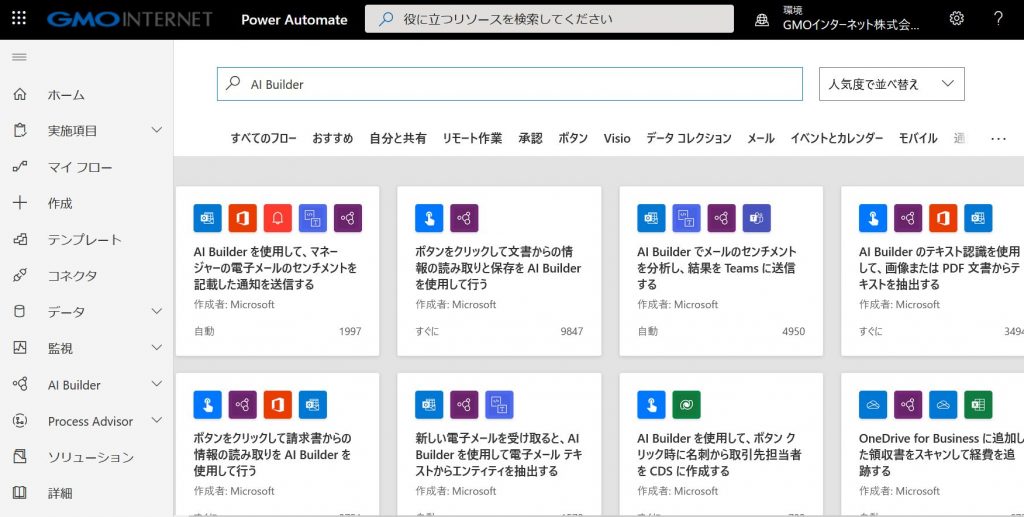Click the GMO Internet logo
The image size is (1024, 517).
coord(129,19)
